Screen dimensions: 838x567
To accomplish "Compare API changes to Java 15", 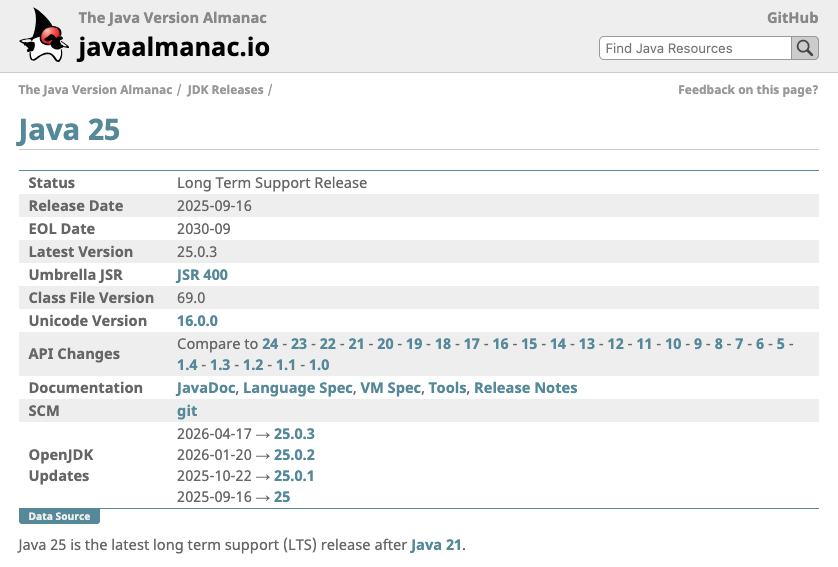I will [529, 344].
